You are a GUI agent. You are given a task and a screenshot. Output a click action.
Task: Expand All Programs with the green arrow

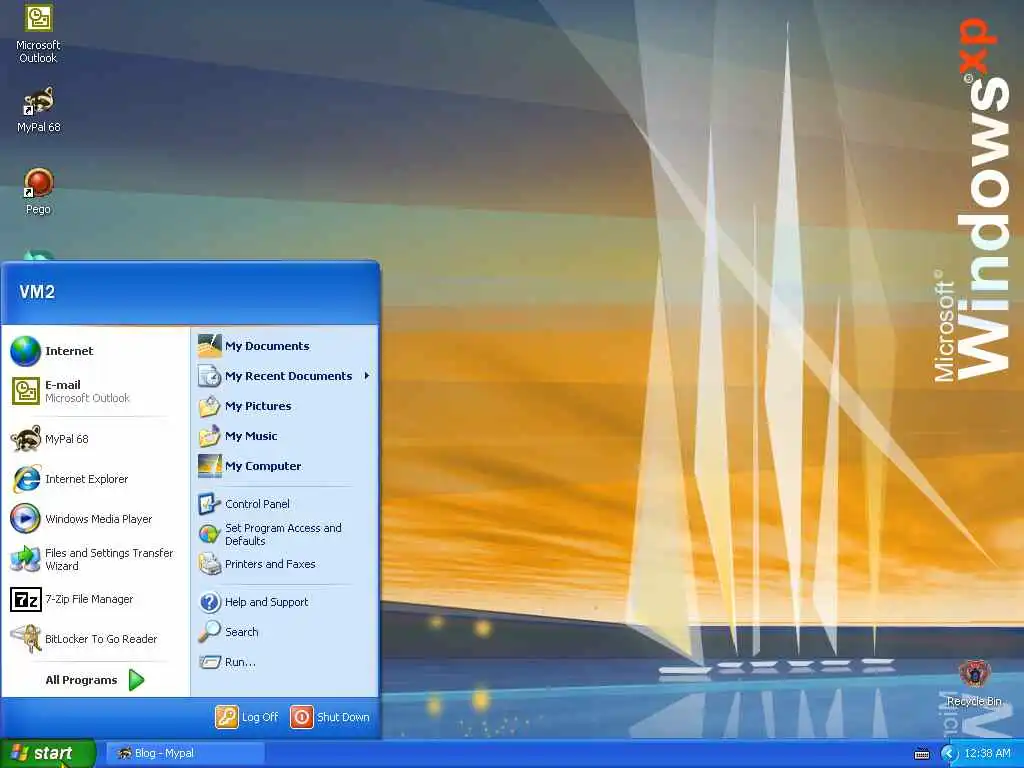click(136, 680)
